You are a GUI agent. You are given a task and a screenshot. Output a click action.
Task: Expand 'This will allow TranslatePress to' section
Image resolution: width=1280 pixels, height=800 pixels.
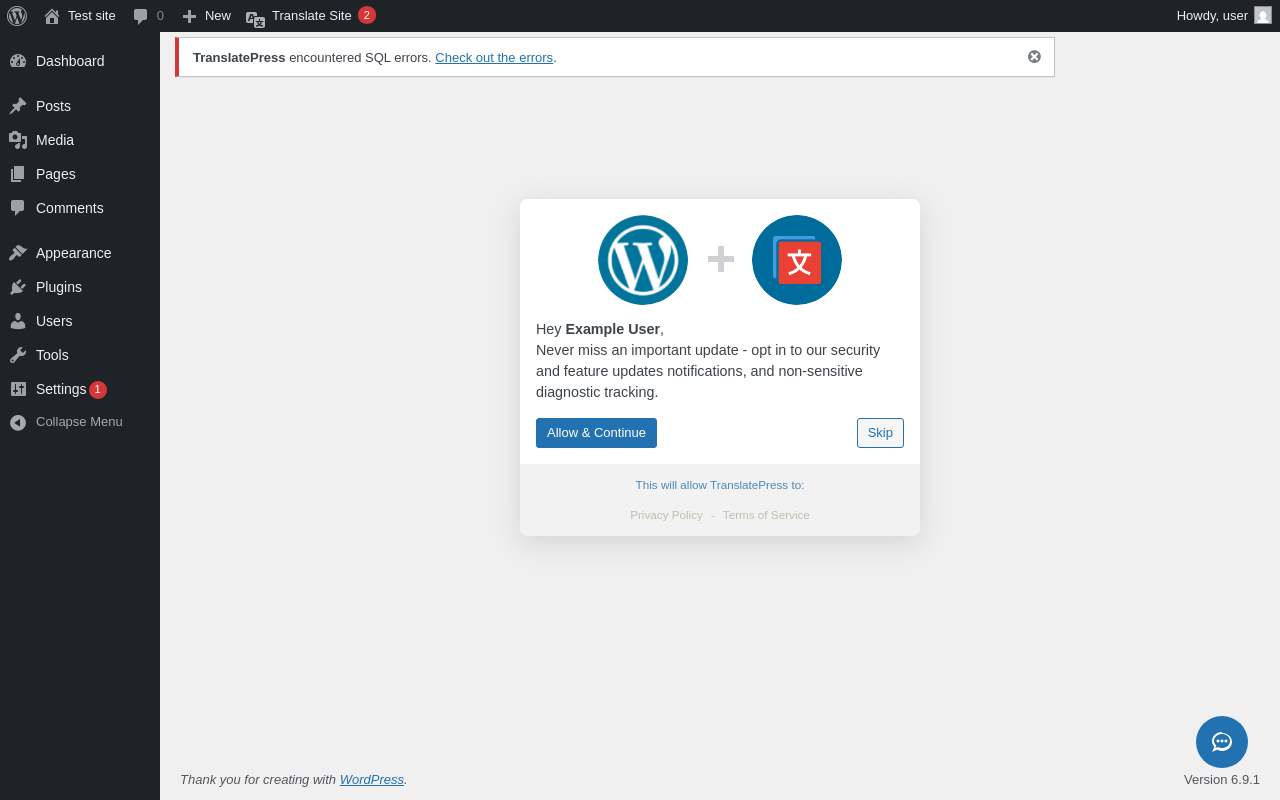[720, 485]
